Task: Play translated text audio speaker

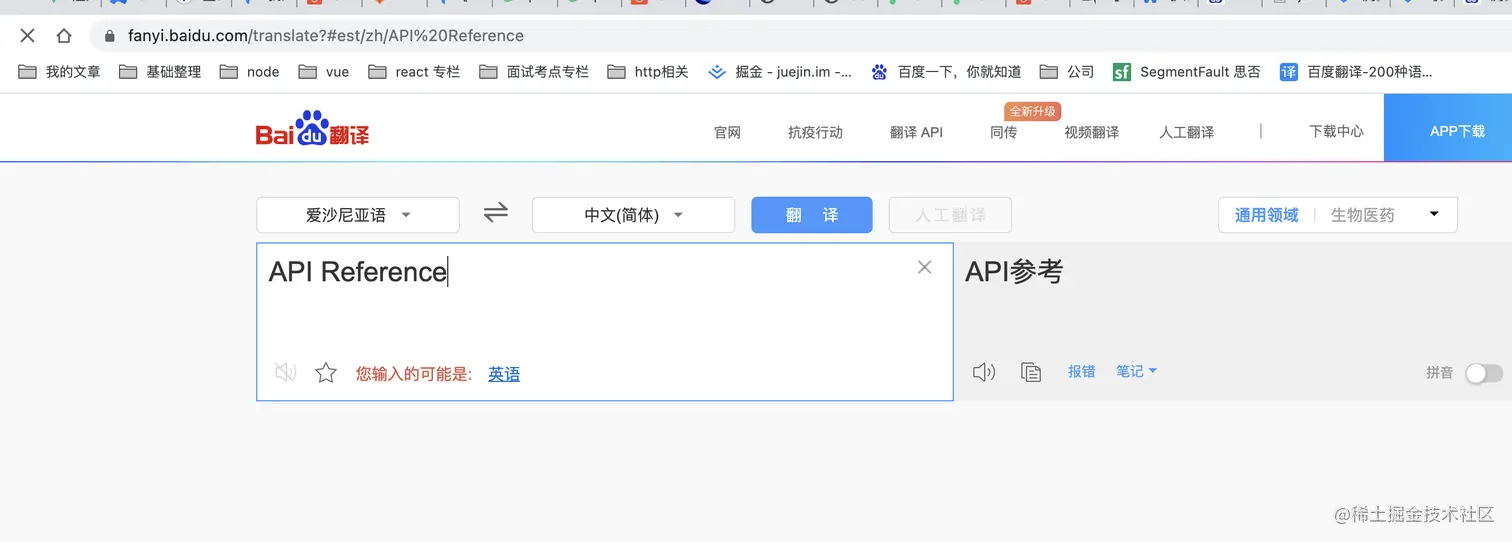Action: [984, 372]
